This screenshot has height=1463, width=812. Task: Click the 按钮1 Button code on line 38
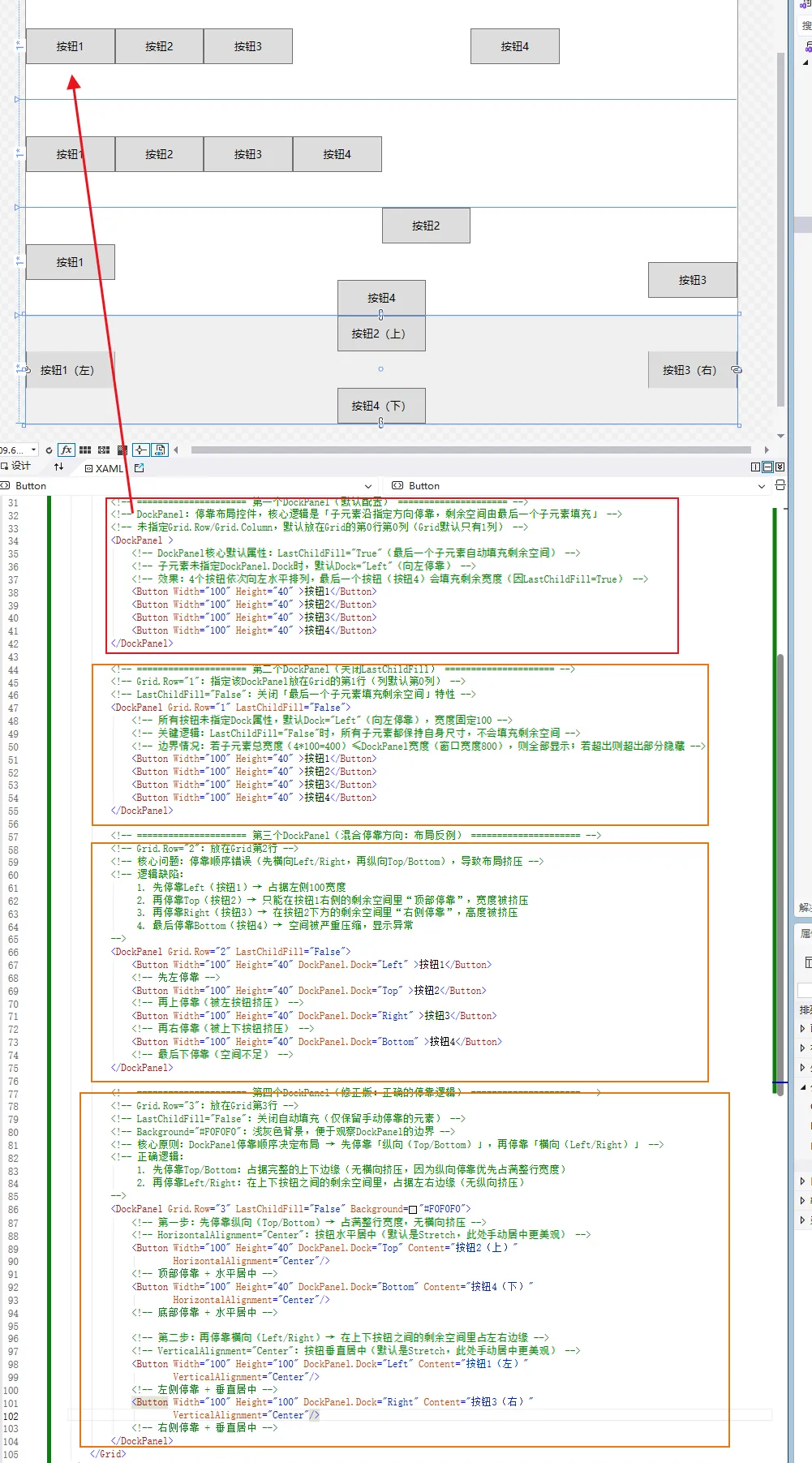pos(255,592)
